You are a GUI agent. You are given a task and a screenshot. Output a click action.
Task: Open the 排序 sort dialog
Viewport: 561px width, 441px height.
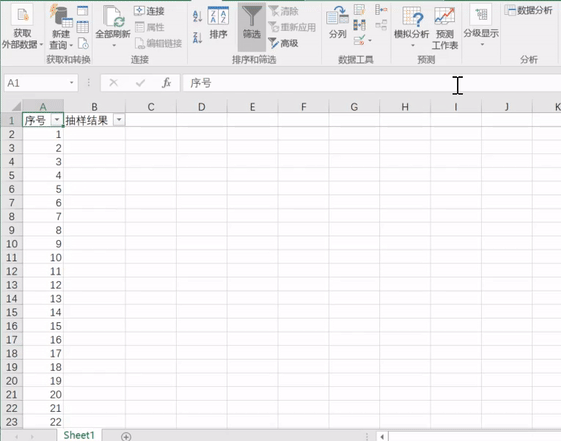coord(218,22)
